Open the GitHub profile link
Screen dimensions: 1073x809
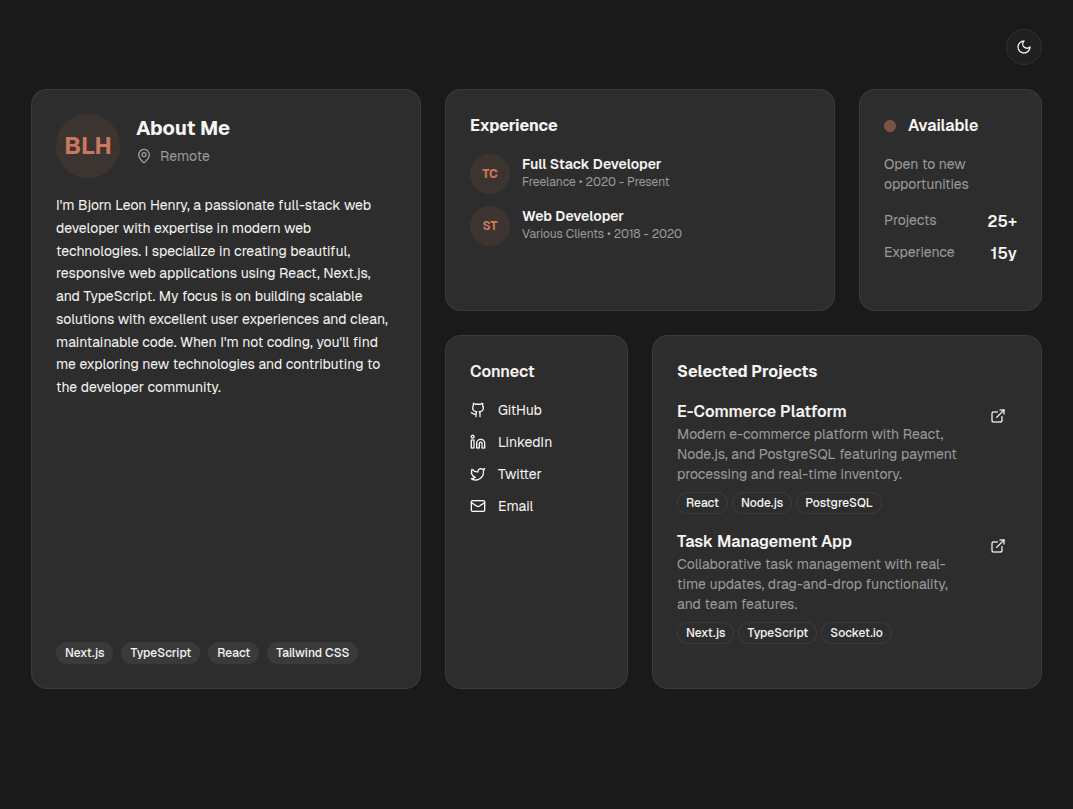tap(520, 410)
